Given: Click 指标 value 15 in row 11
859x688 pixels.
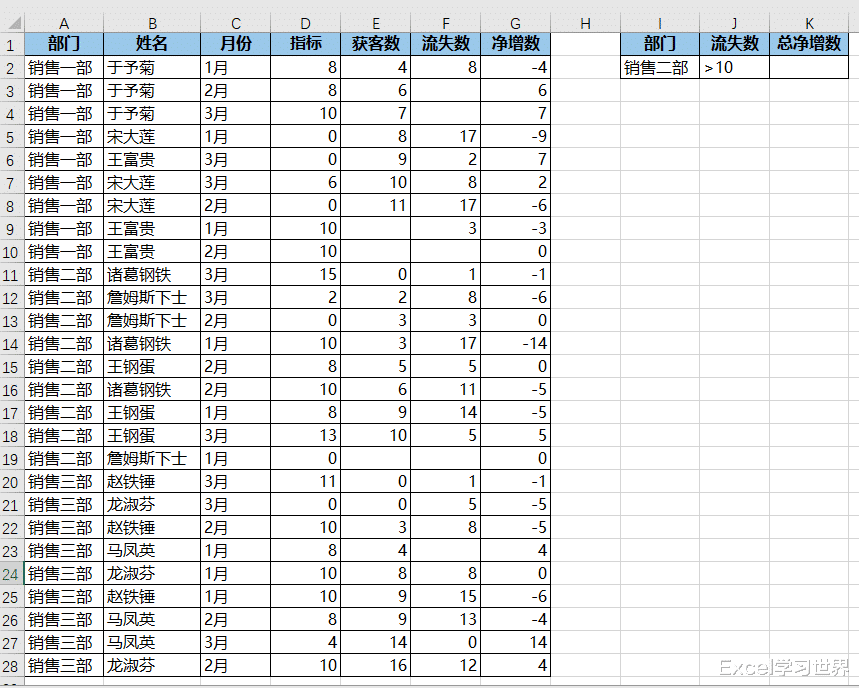Looking at the screenshot, I should (x=306, y=274).
